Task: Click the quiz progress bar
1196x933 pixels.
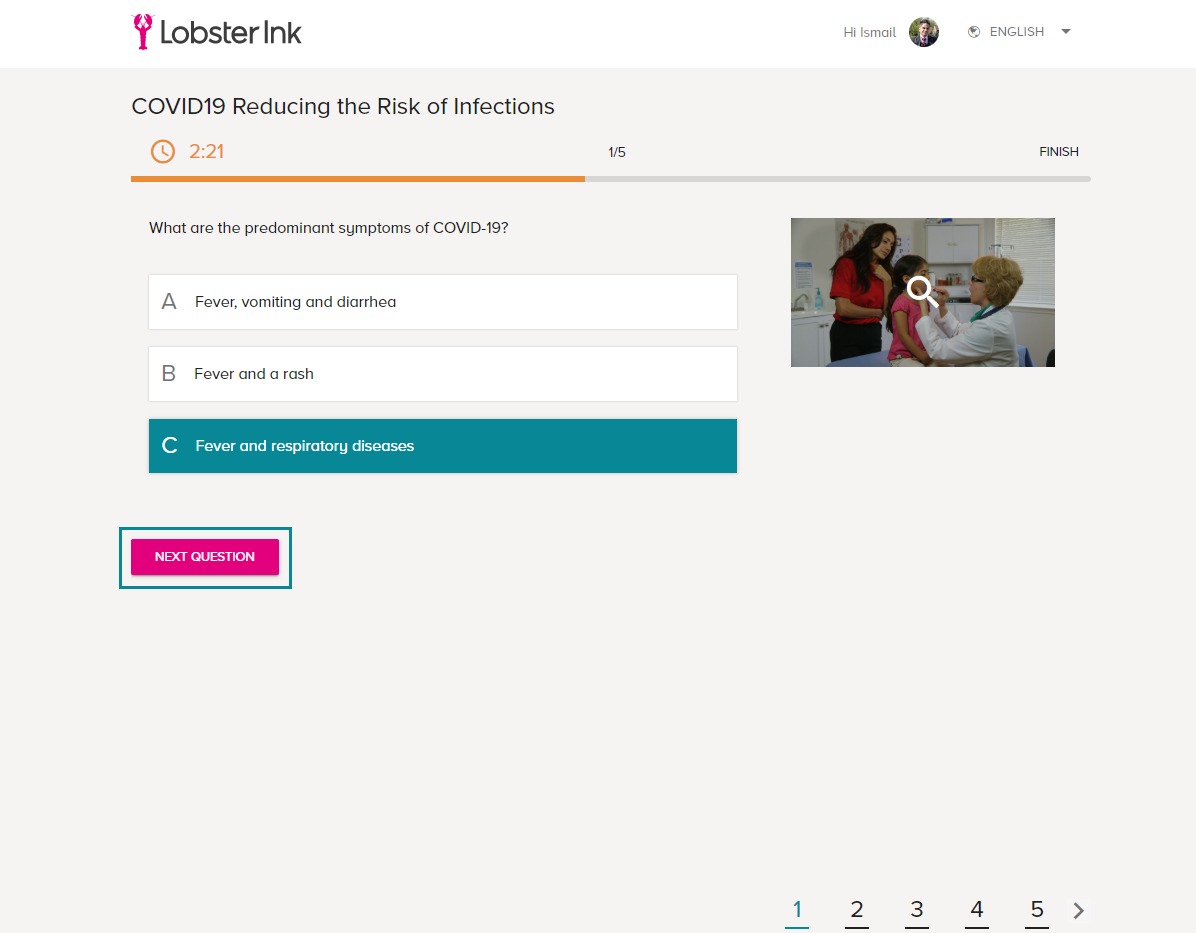Action: click(x=611, y=179)
